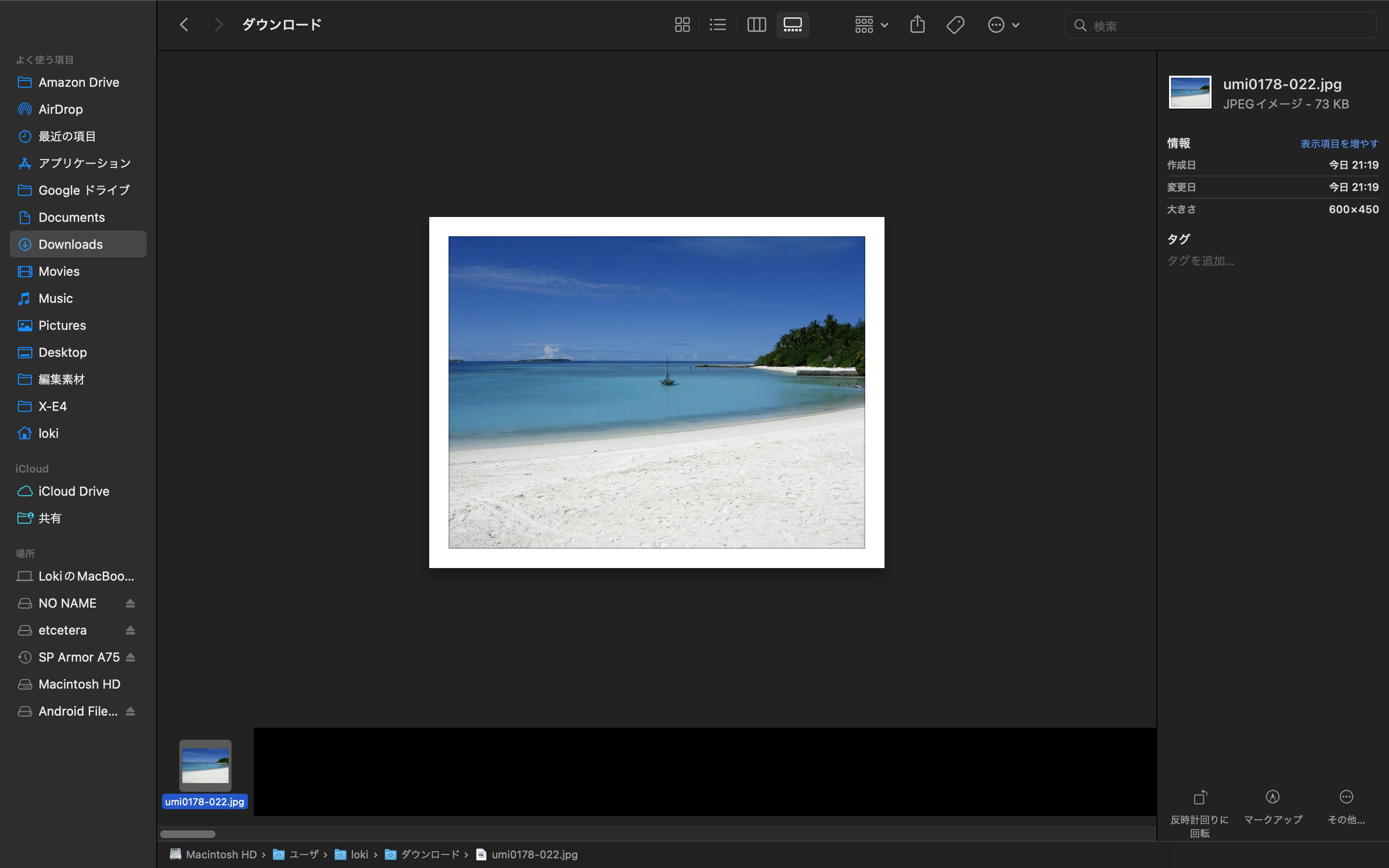Select umi0178-022.jpg thumbnail in strip
The image size is (1389, 868).
(205, 766)
